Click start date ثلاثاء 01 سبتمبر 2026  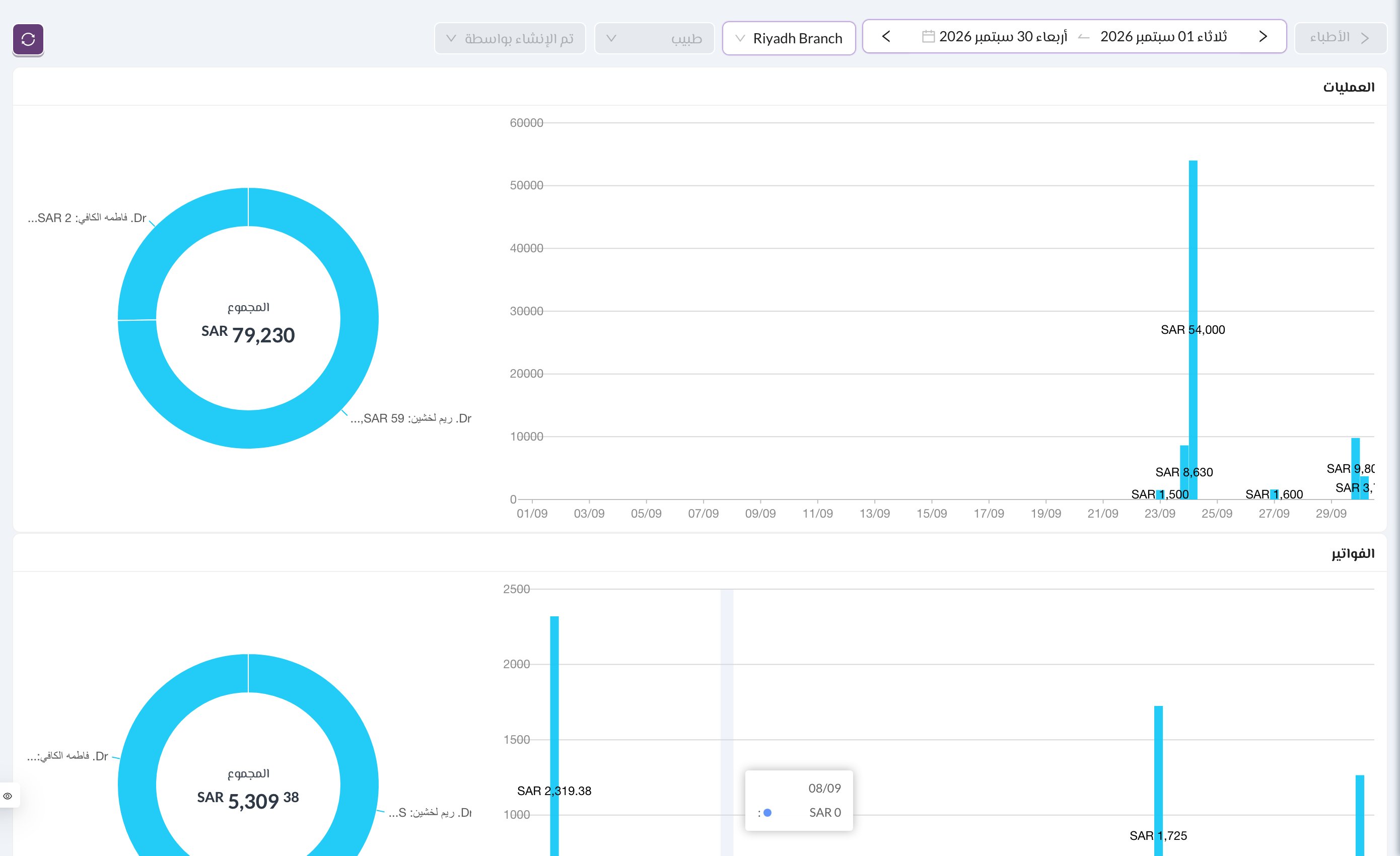tap(1164, 36)
